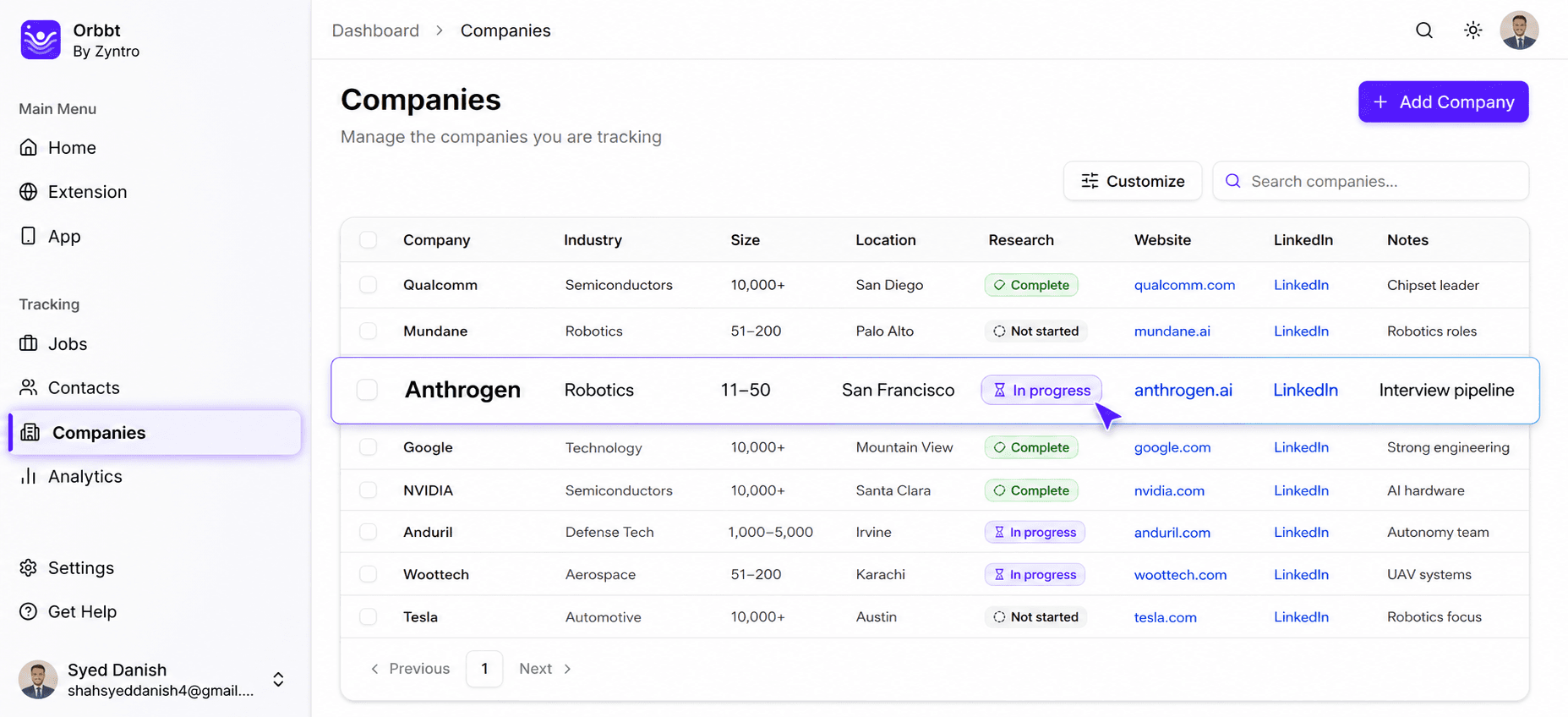Click the magnifier icon in company search

pyautogui.click(x=1233, y=181)
